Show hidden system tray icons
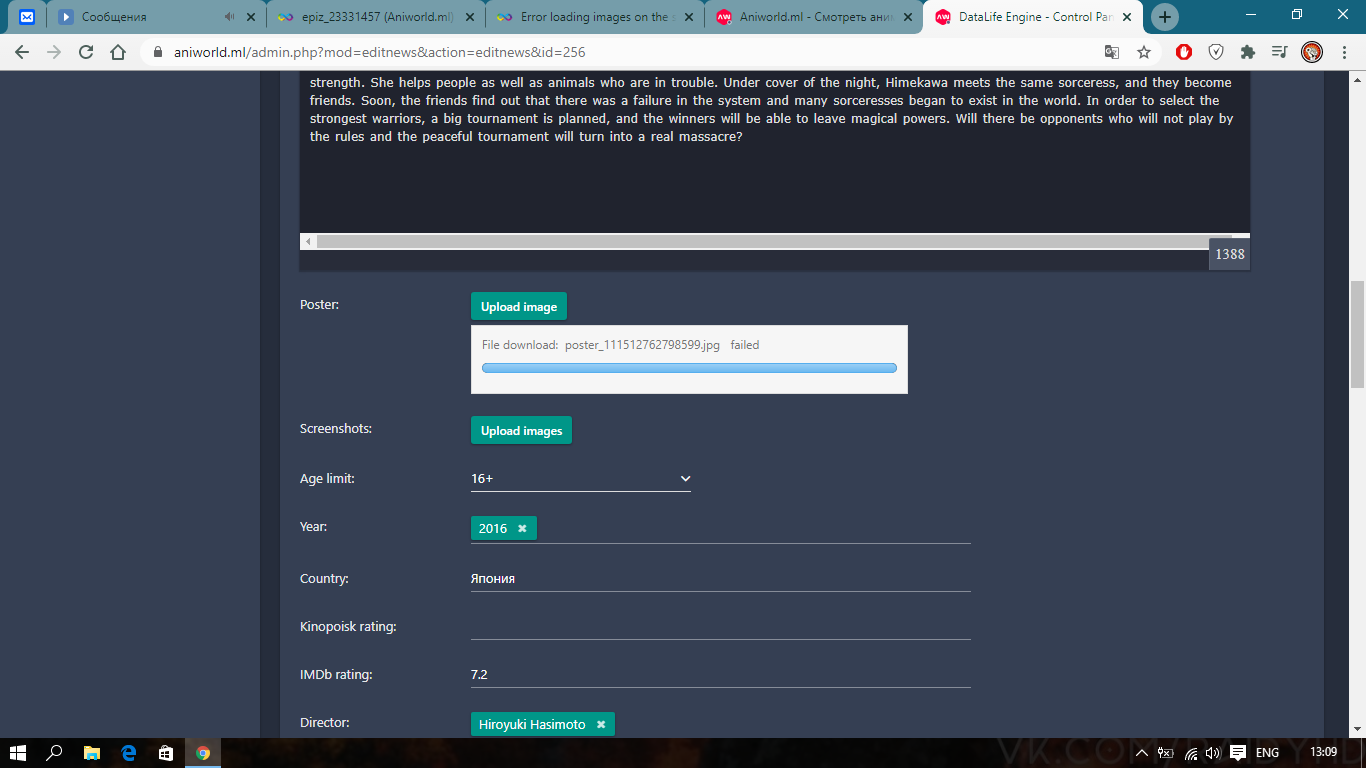The image size is (1366, 768). tap(1142, 752)
